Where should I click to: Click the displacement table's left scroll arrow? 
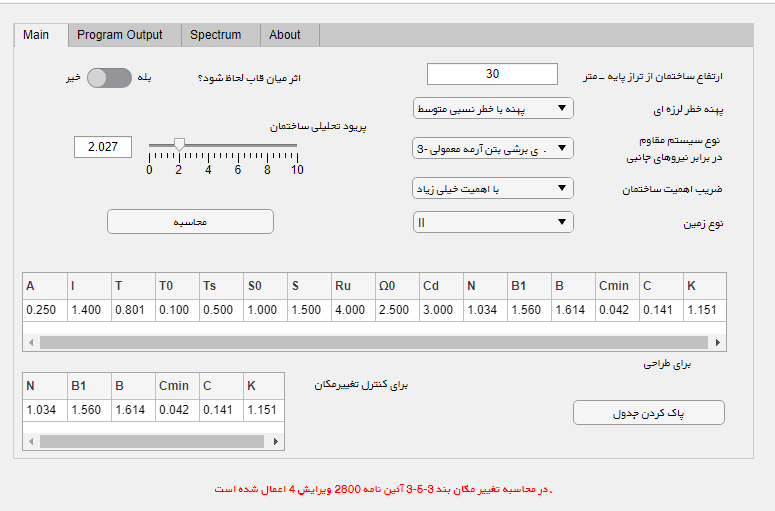30,440
